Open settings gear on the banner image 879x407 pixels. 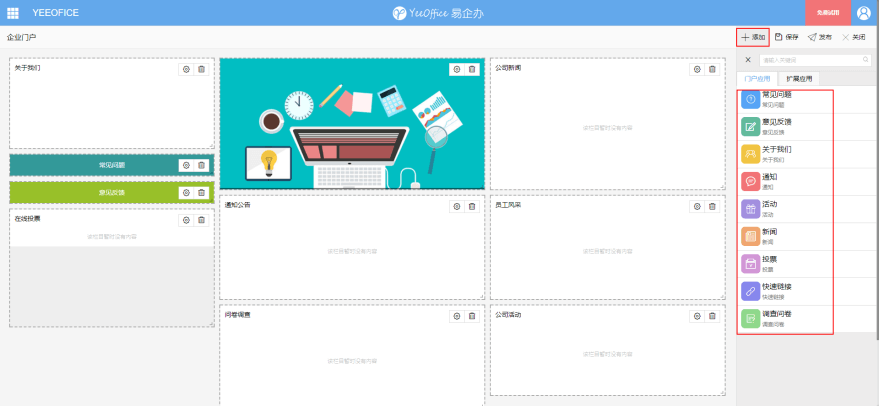(456, 69)
